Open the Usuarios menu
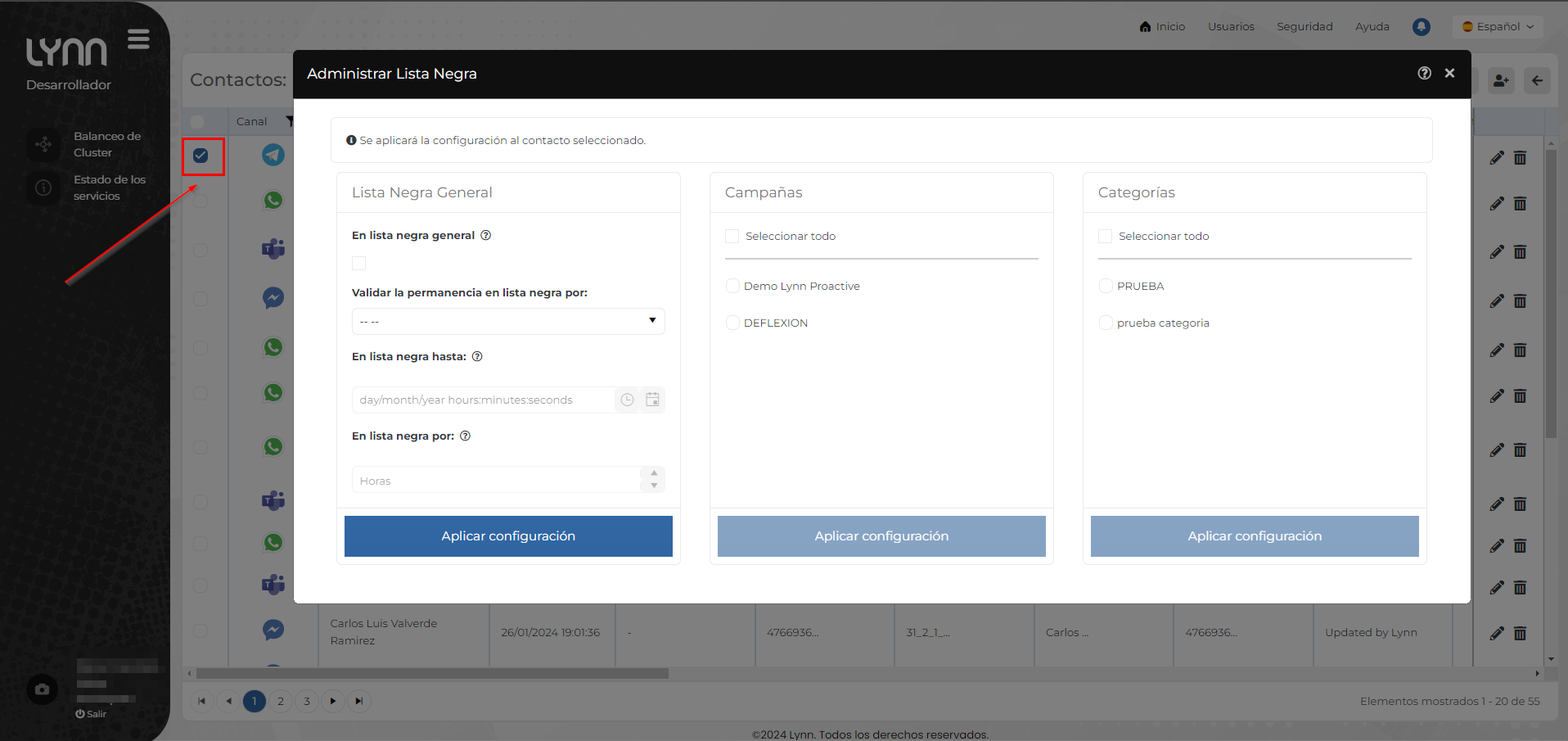Viewport: 1568px width, 741px height. point(1231,26)
